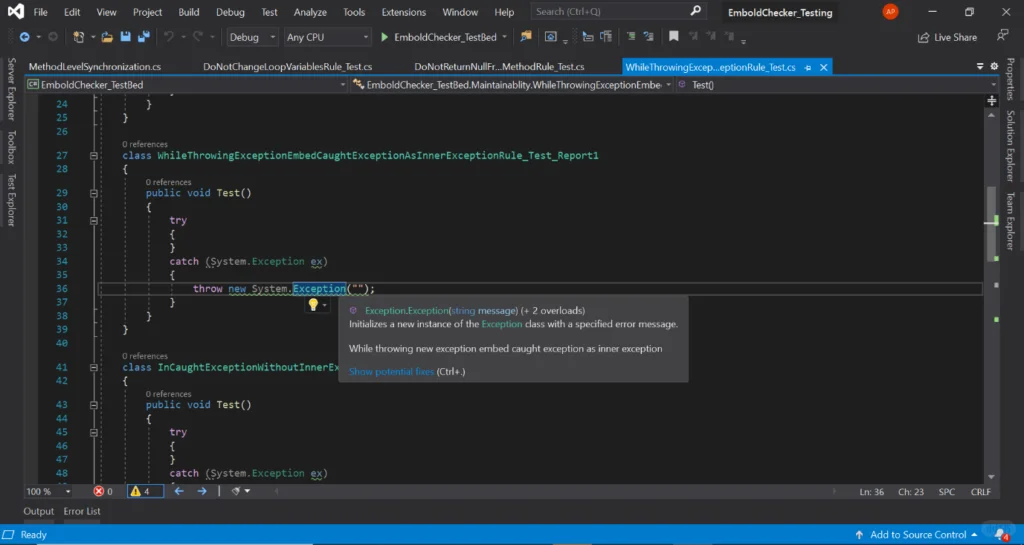Navigate to previous issue with left arrow
The height and width of the screenshot is (545, 1024).
point(180,491)
